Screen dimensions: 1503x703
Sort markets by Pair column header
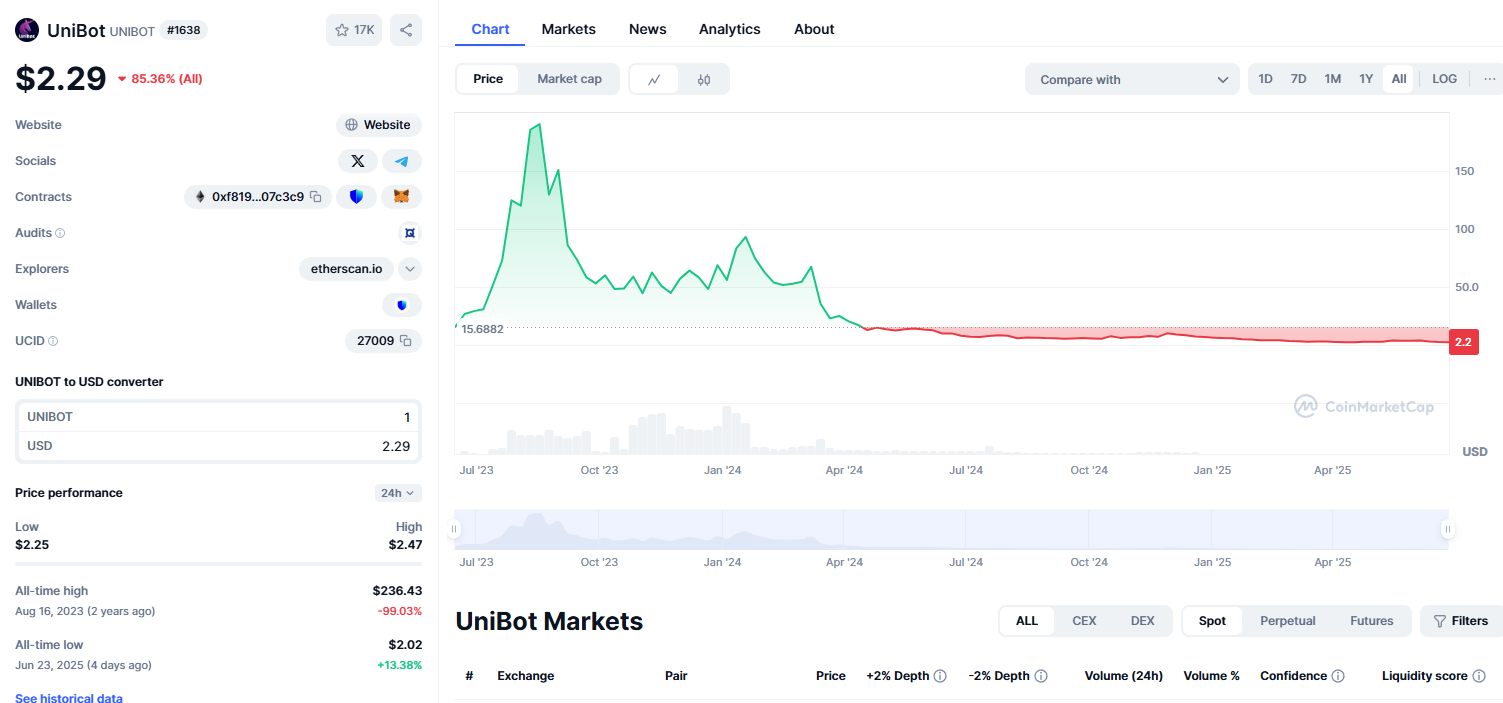point(676,676)
